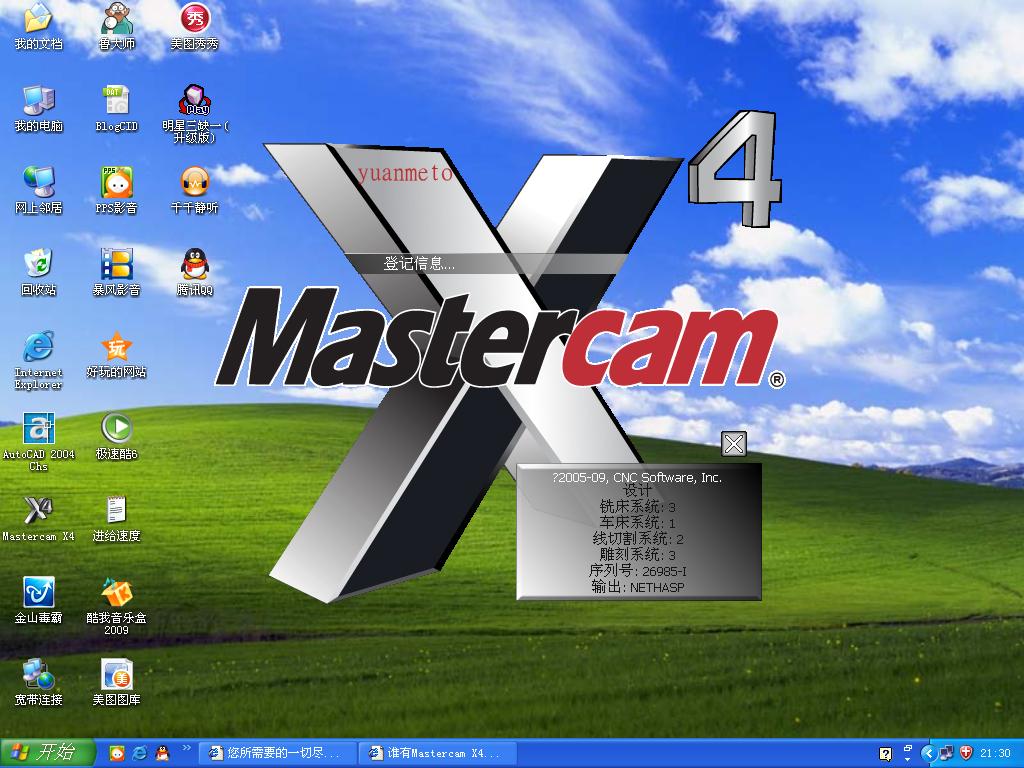This screenshot has height=768, width=1024.
Task: Click the red shield security tray icon
Action: pos(967,754)
